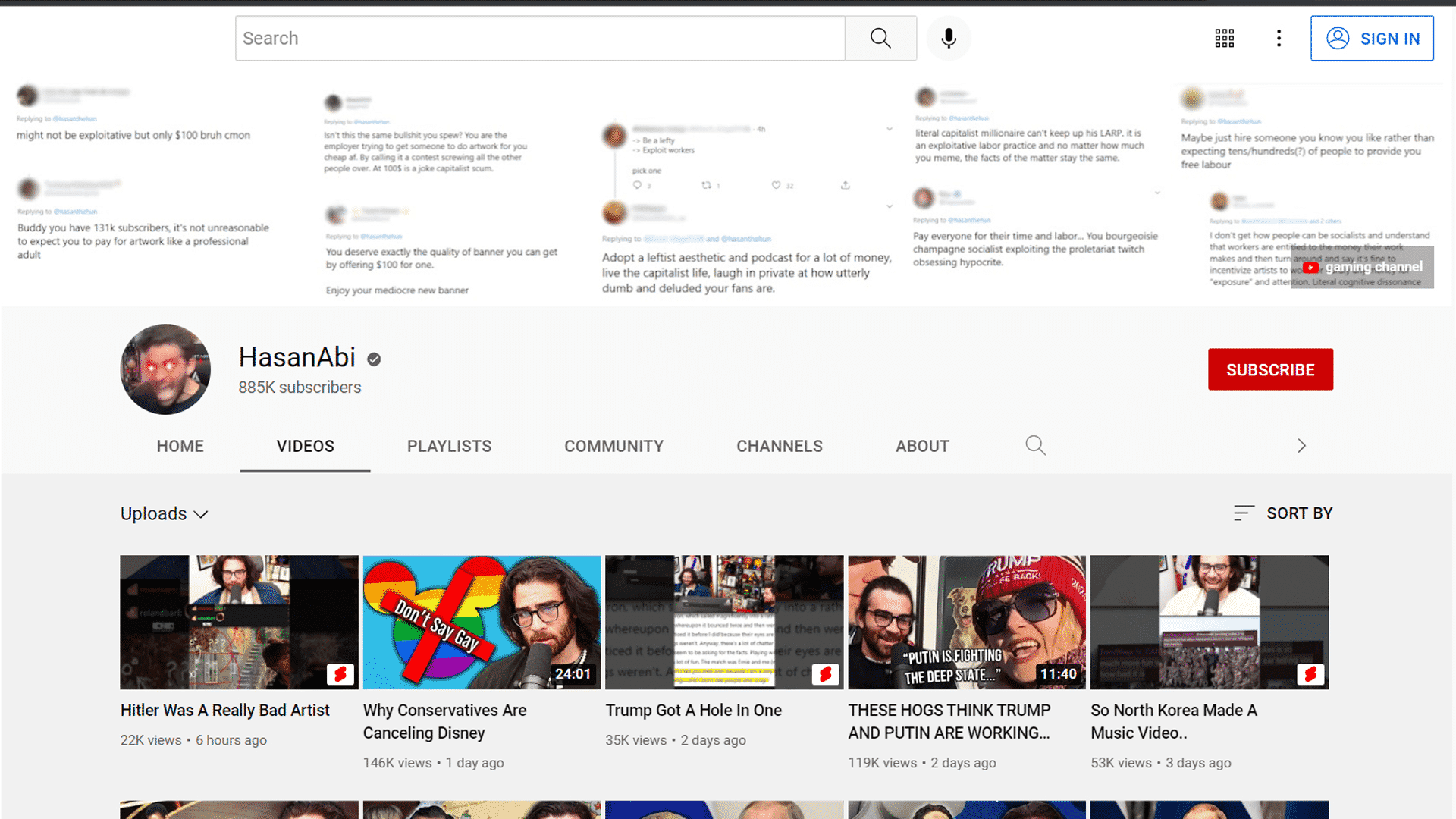Click the channel search magnifier icon

tap(1035, 445)
